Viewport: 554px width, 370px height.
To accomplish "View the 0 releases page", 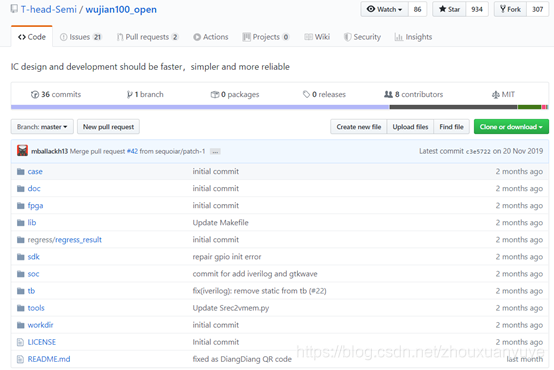I will (x=324, y=94).
